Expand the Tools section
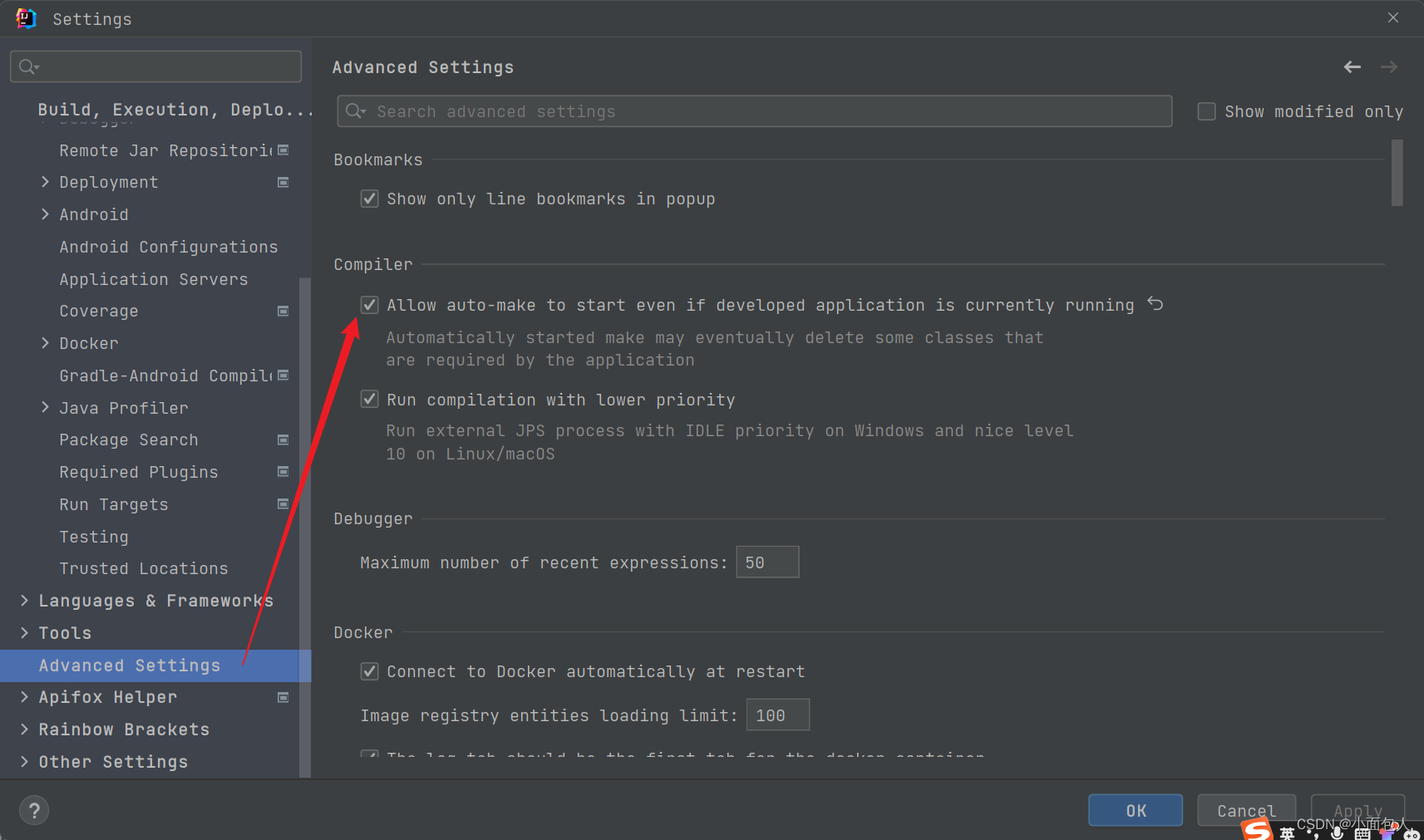 (24, 633)
